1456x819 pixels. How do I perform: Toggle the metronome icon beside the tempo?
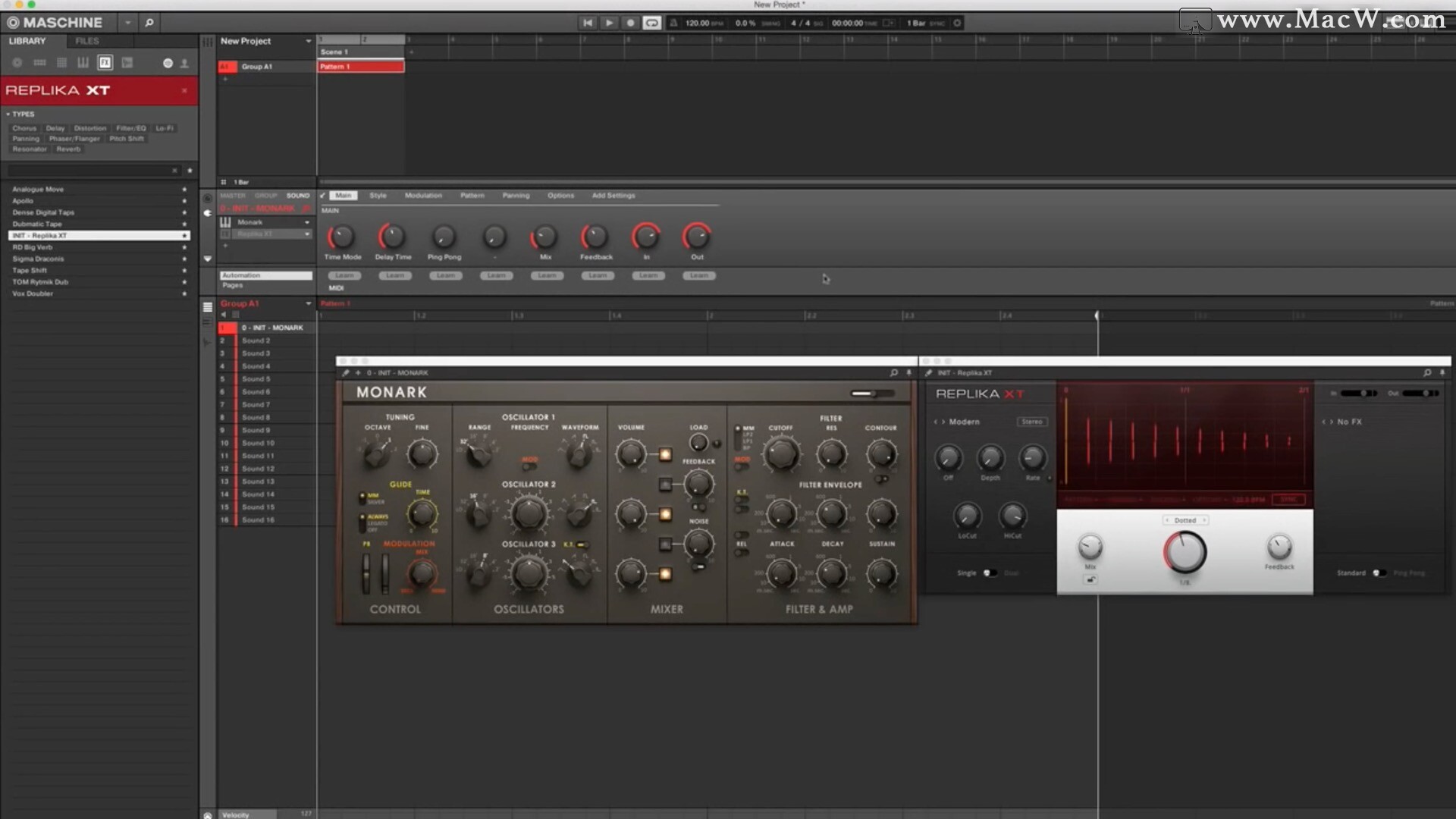[x=673, y=23]
